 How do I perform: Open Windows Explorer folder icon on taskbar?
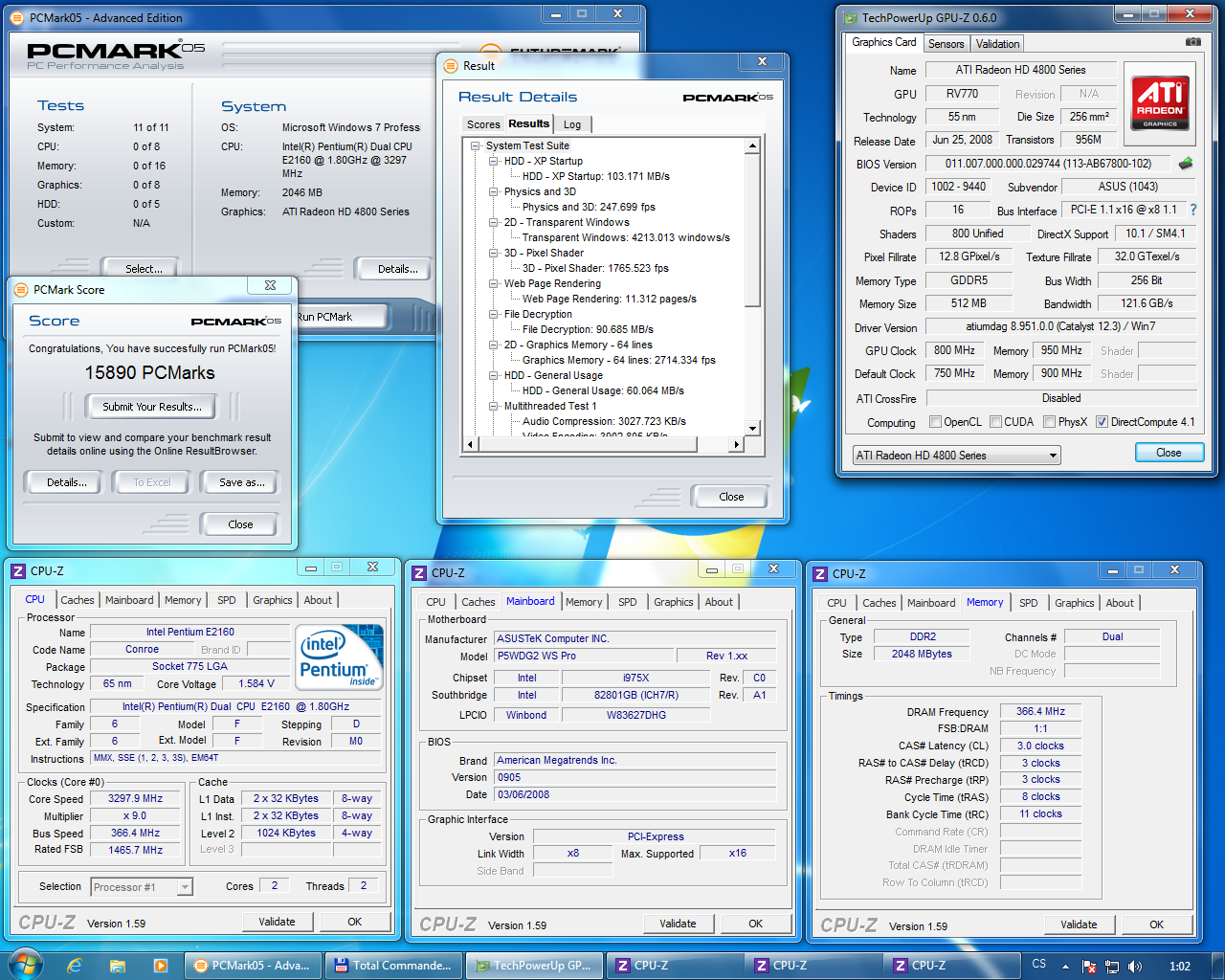tap(118, 966)
